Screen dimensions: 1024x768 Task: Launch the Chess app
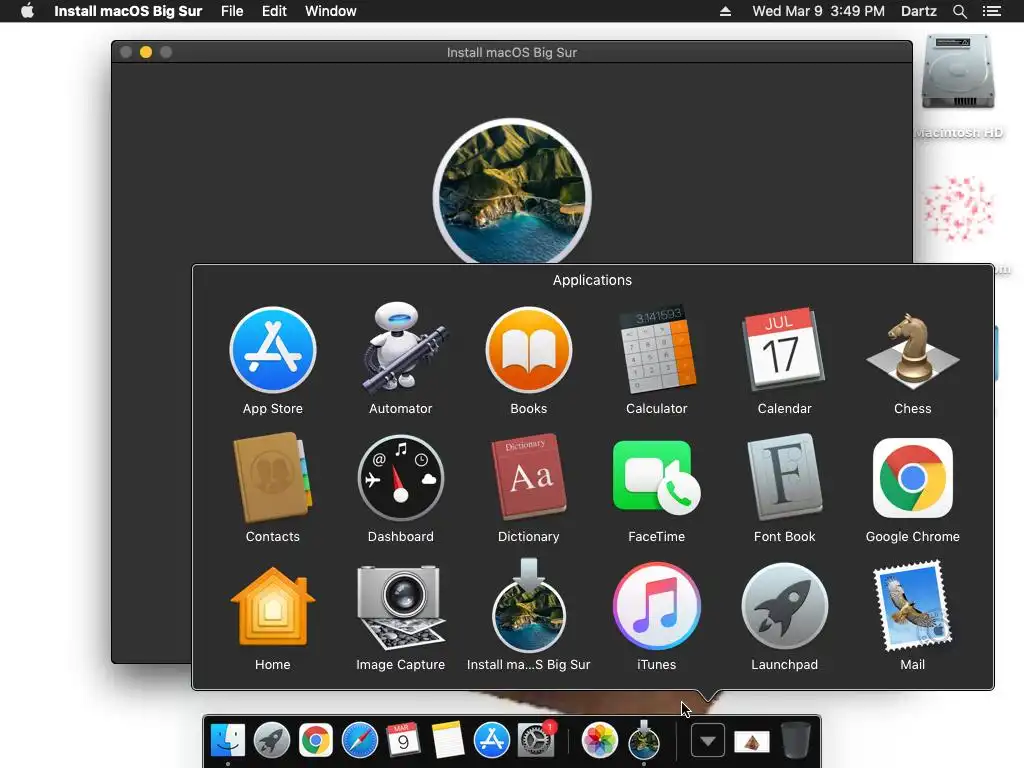(x=912, y=350)
